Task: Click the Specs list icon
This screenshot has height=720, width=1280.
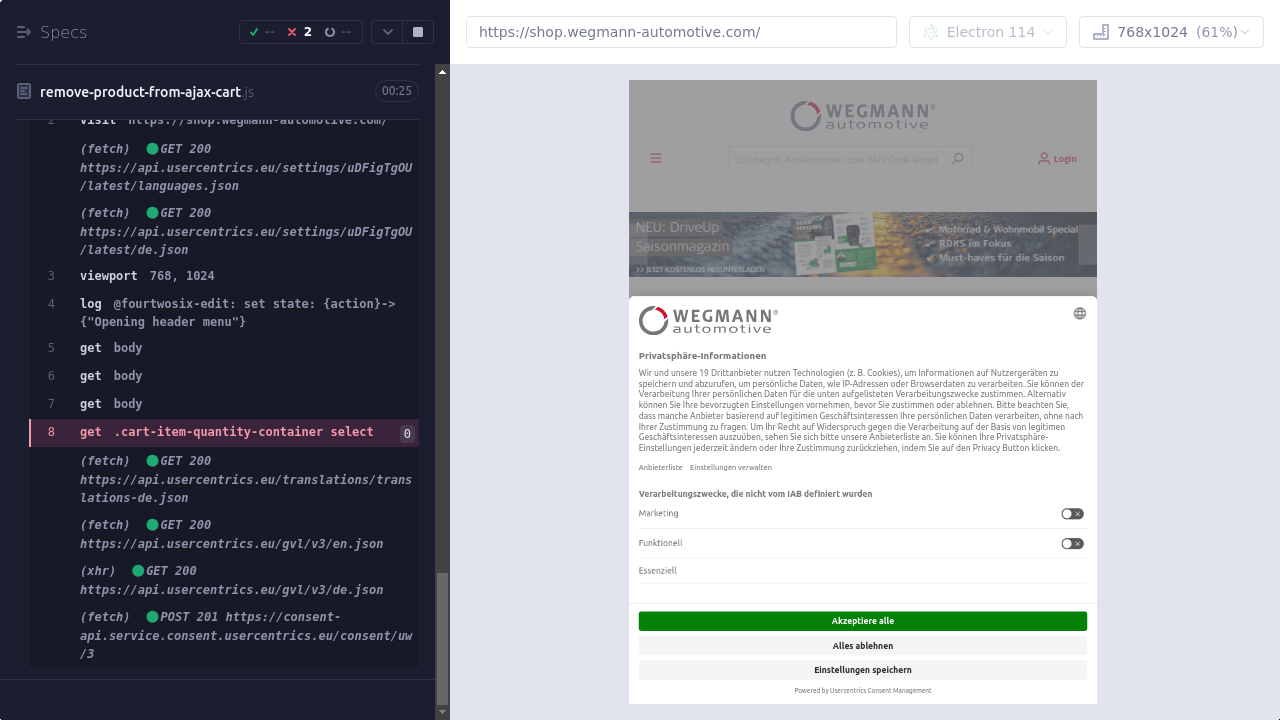Action: 24,32
